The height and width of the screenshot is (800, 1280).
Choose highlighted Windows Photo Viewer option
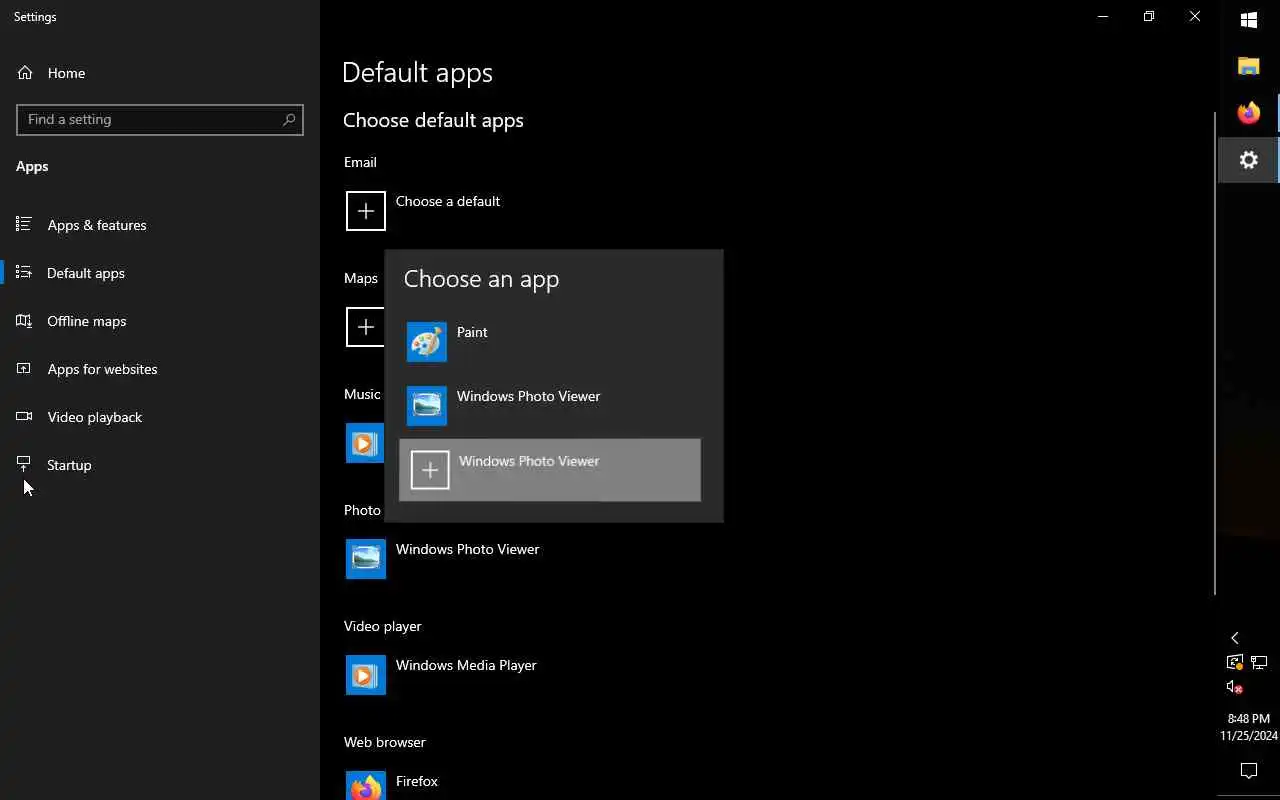(549, 470)
